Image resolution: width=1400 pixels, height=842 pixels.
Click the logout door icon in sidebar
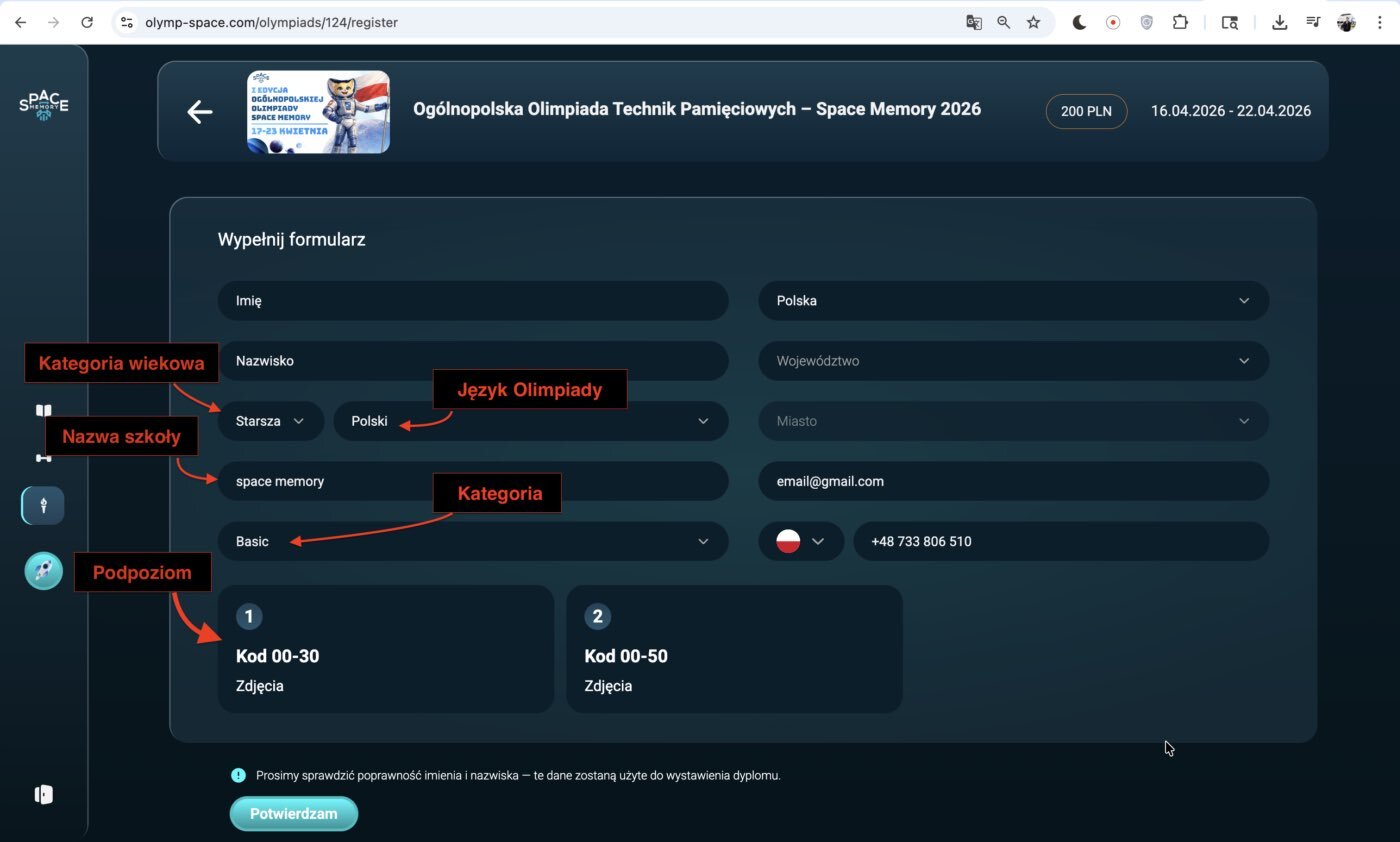(43, 794)
